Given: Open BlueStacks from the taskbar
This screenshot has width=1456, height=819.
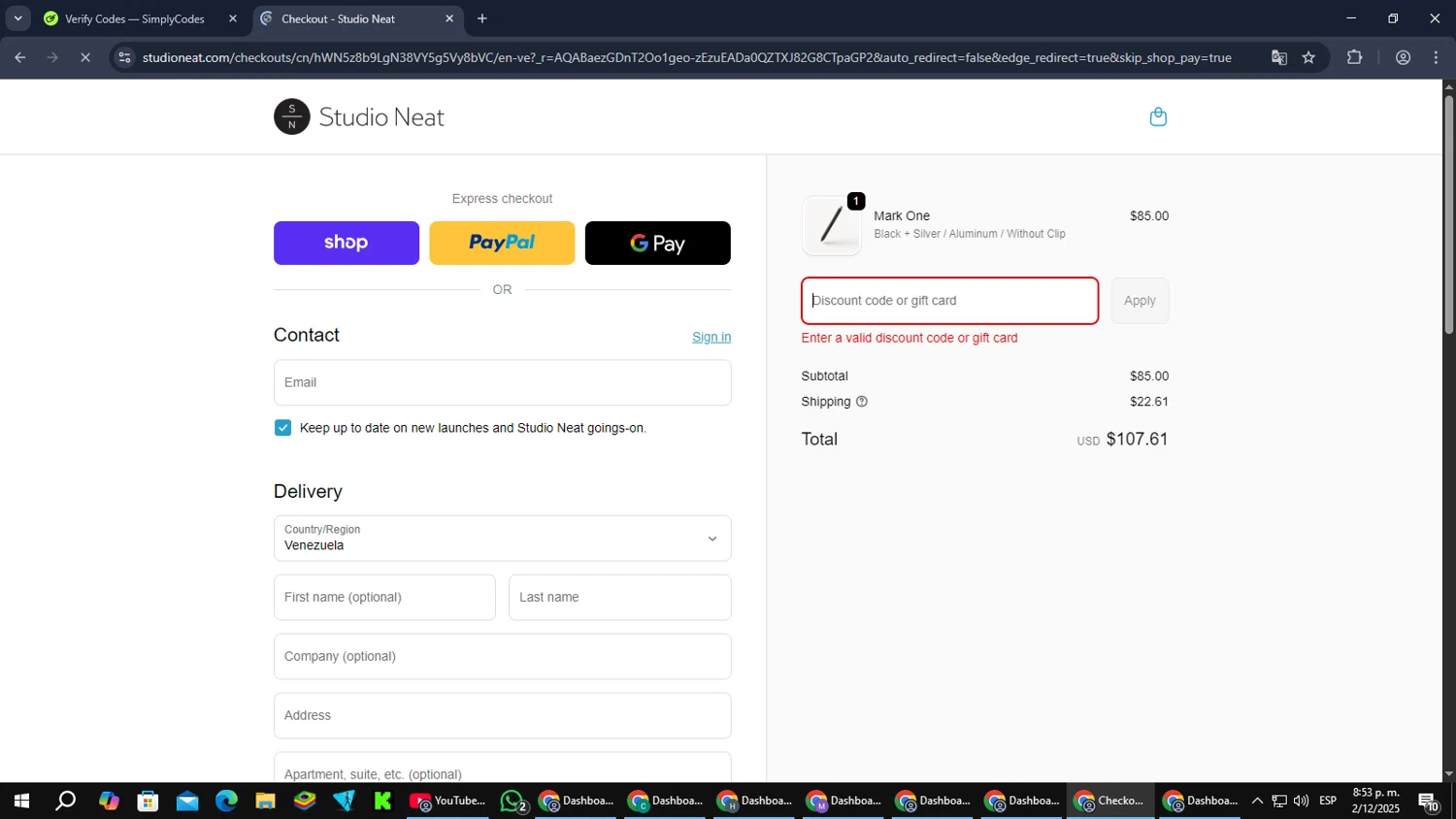Looking at the screenshot, I should point(305,801).
